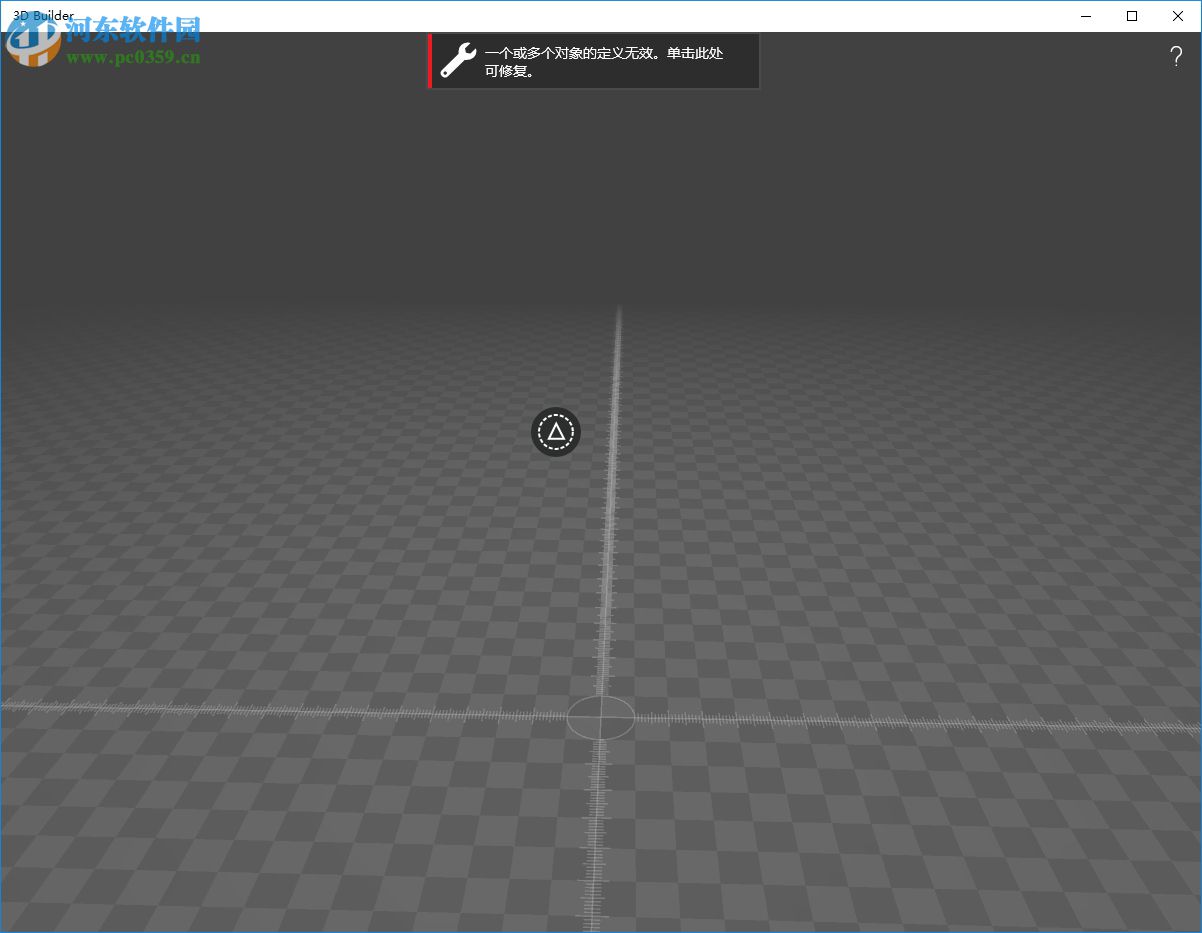Image resolution: width=1202 pixels, height=933 pixels.
Task: Open the help question mark icon
Action: [1176, 57]
